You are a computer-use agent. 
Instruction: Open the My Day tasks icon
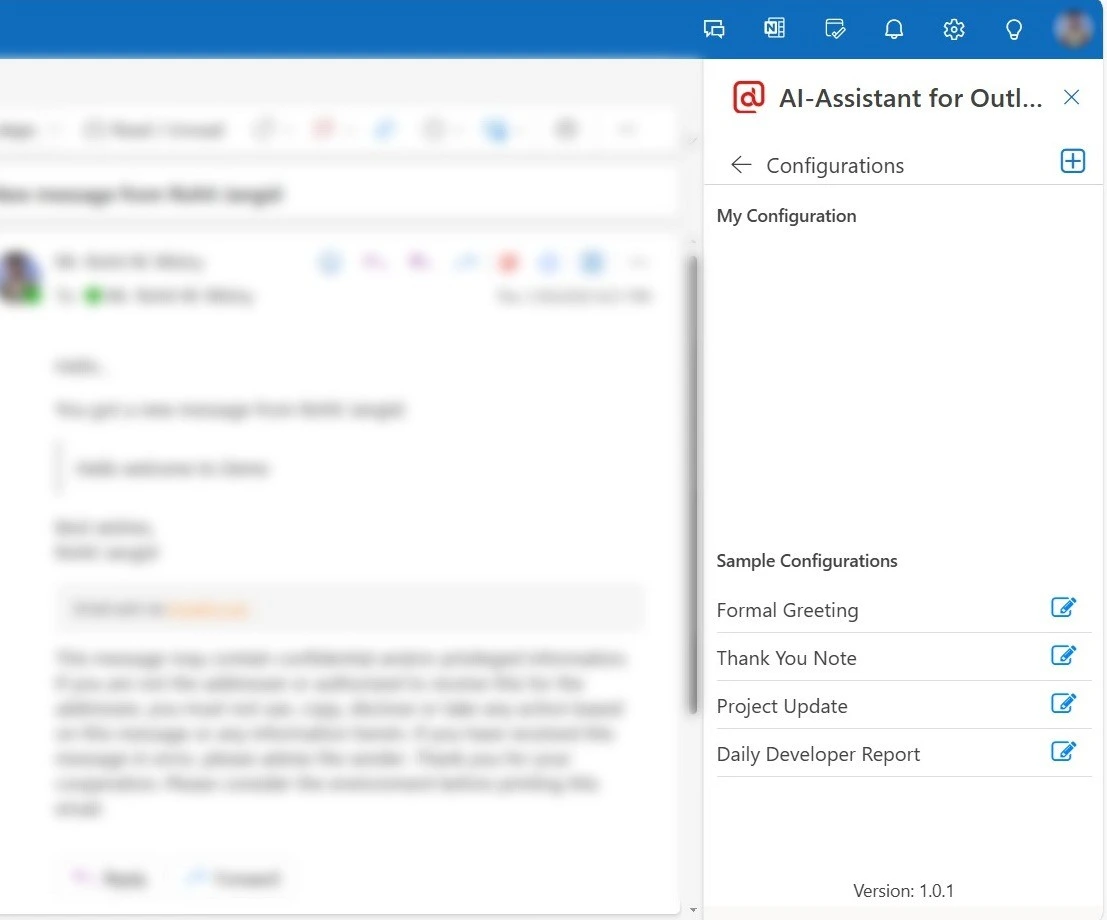tap(834, 29)
